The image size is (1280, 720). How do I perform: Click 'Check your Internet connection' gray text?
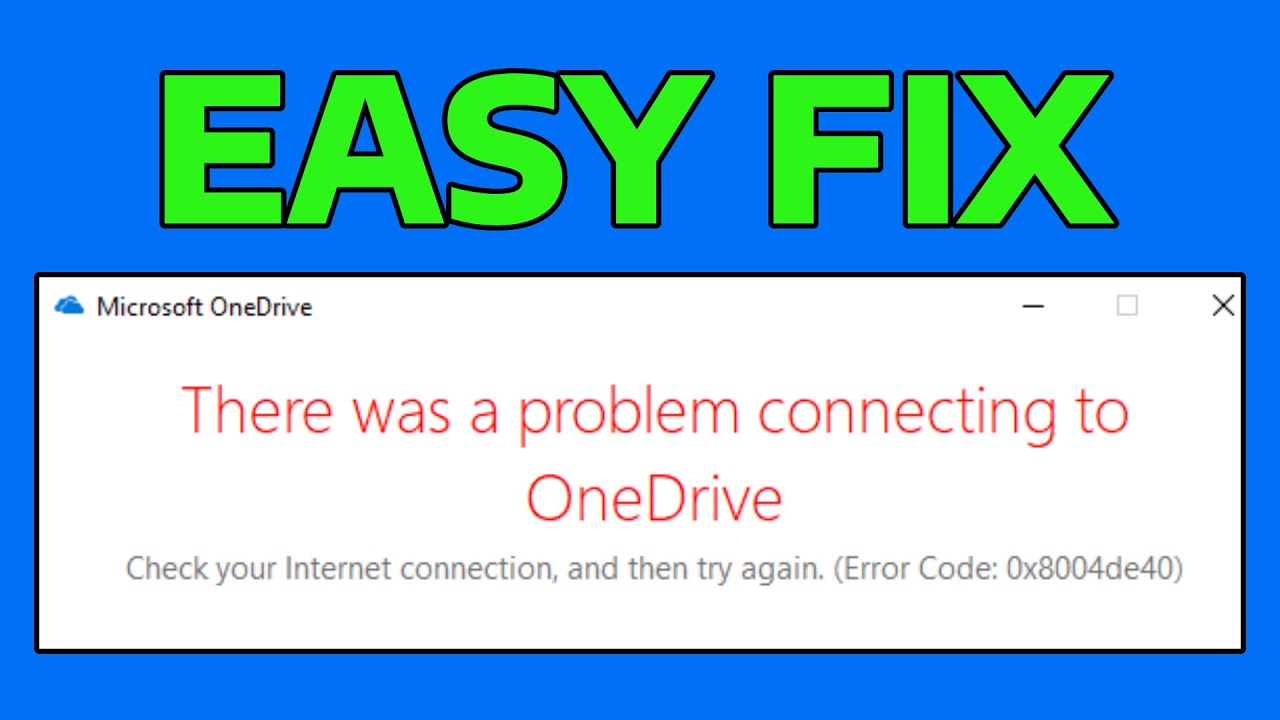point(340,570)
